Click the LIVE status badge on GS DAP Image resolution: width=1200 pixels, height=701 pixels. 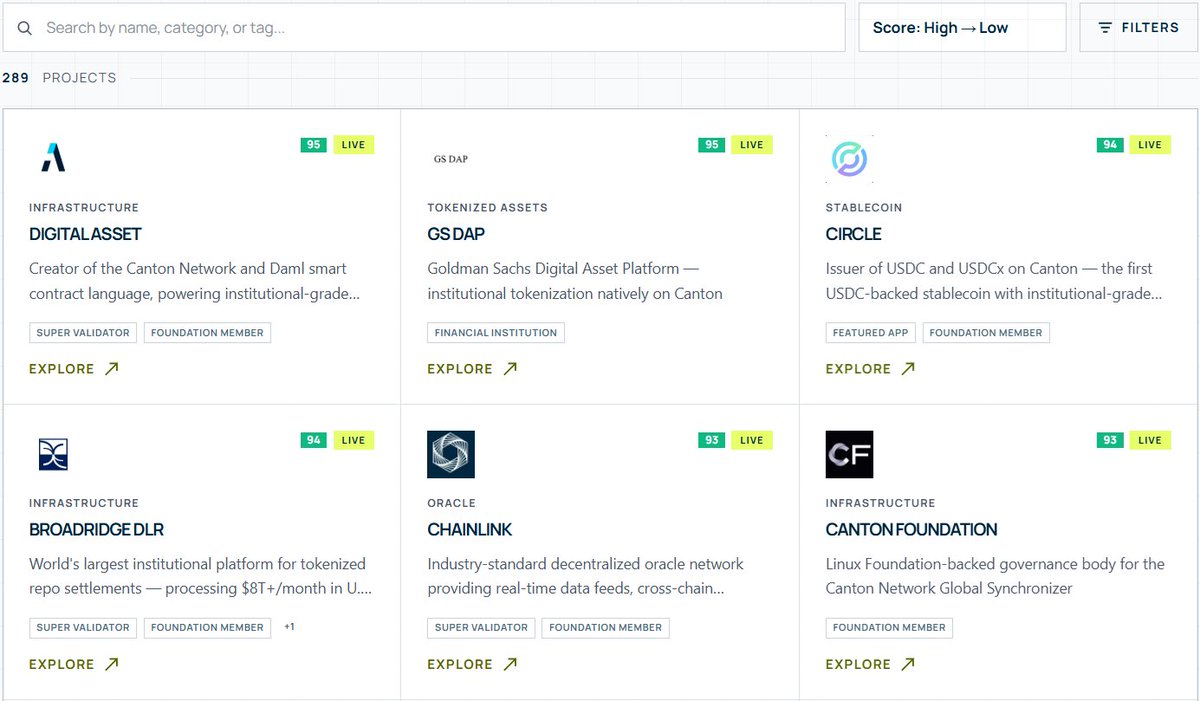(752, 145)
